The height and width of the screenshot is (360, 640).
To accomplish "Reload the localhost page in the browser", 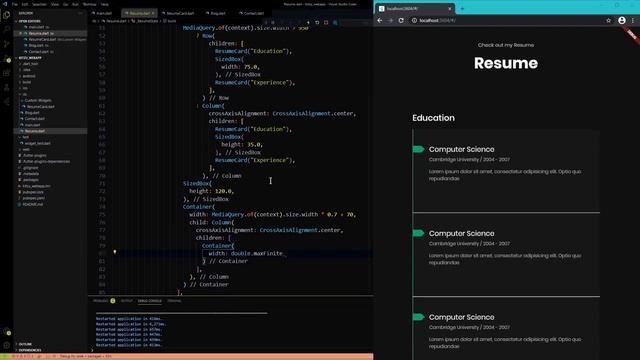I will pos(401,20).
